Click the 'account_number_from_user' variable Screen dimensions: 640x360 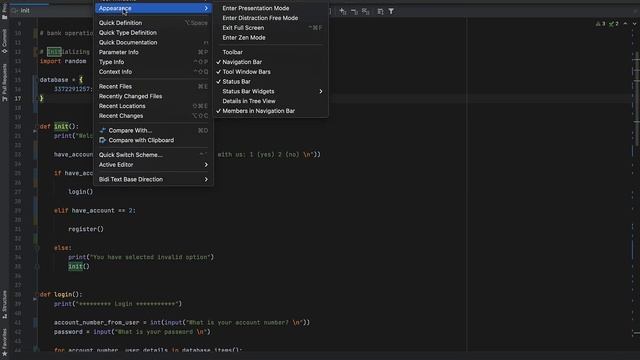point(96,322)
